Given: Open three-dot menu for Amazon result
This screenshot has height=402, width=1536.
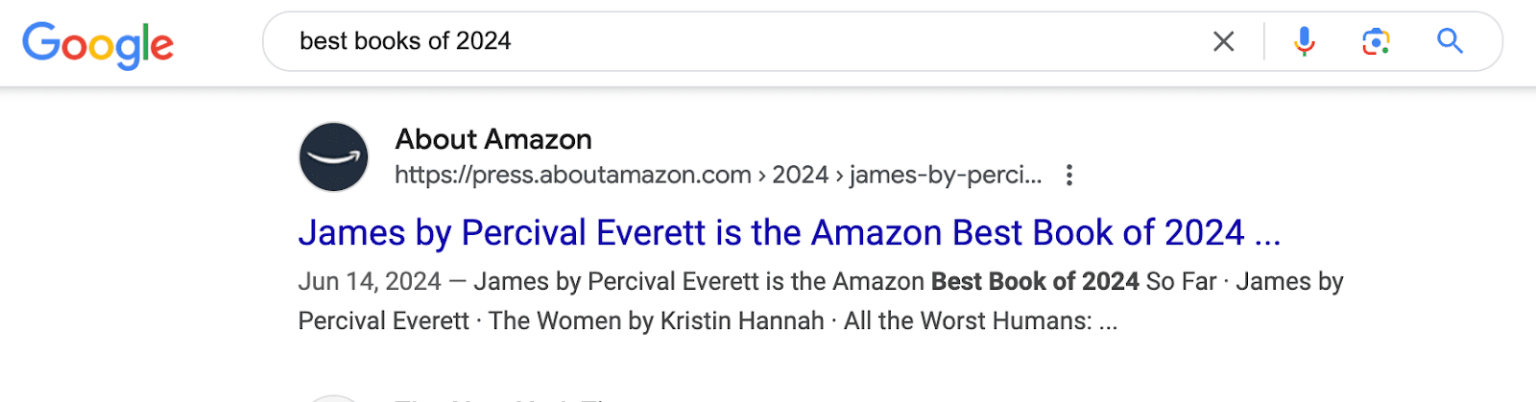Looking at the screenshot, I should click(x=1069, y=176).
